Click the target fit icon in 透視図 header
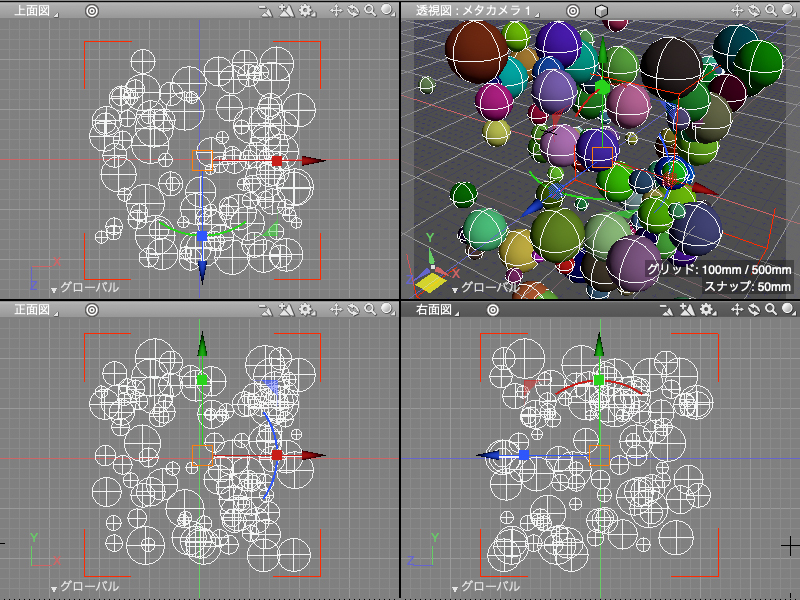800x600 pixels. click(573, 11)
